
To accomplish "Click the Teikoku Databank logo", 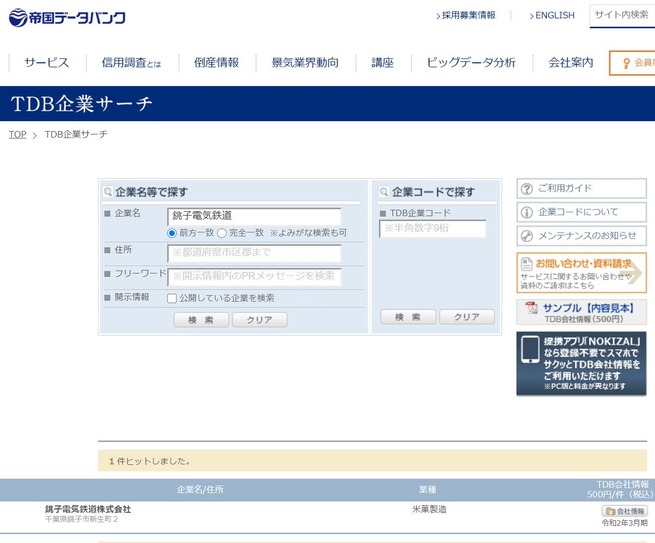I will point(67,18).
